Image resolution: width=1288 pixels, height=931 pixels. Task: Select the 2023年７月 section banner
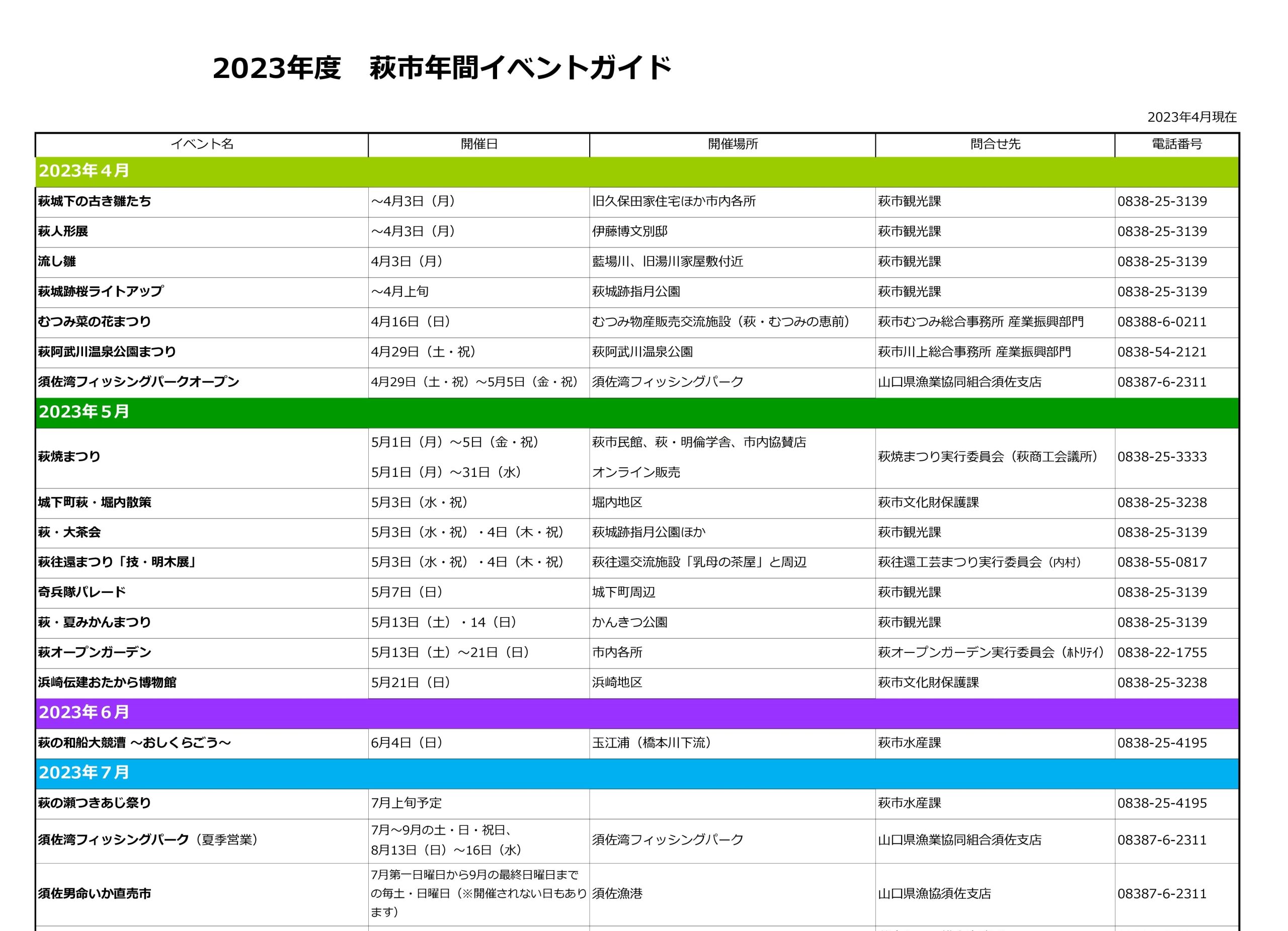[x=636, y=773]
